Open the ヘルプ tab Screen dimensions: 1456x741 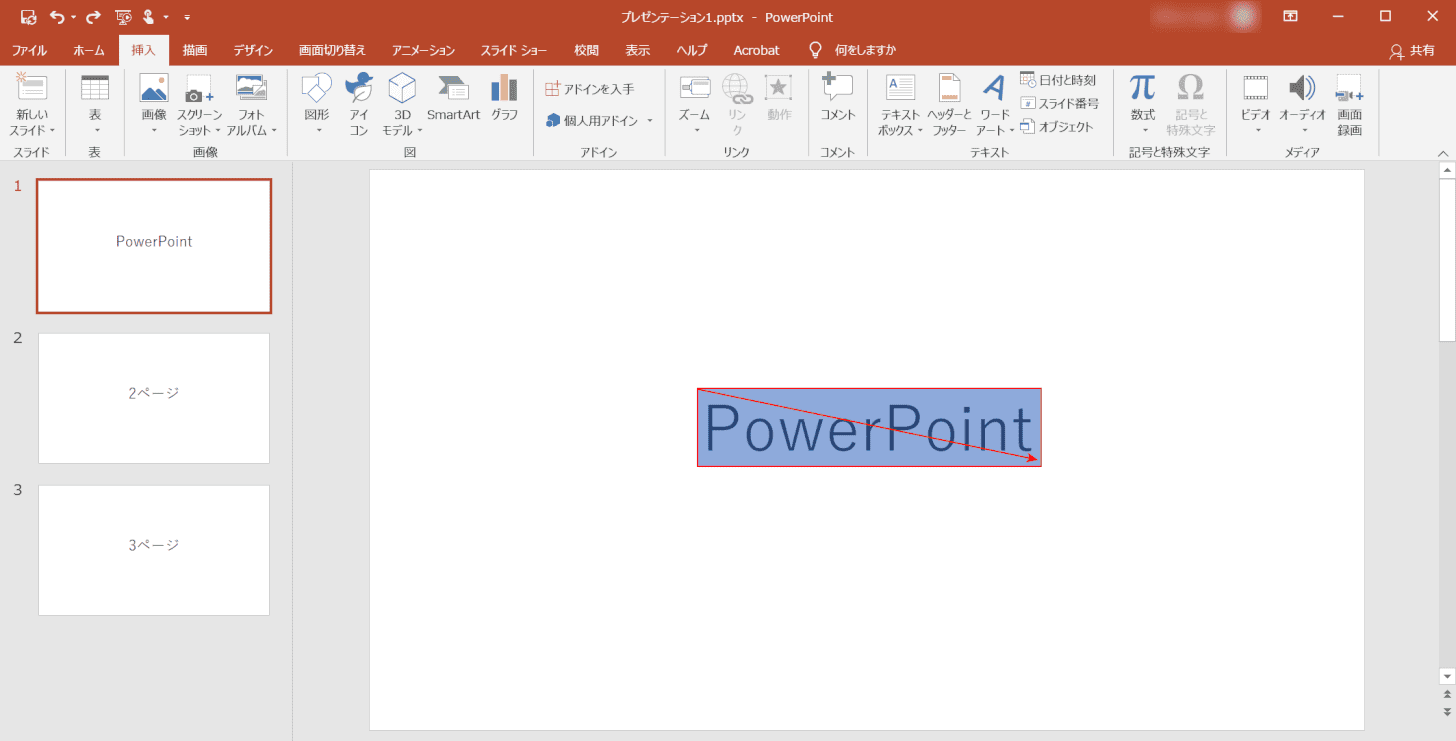692,50
